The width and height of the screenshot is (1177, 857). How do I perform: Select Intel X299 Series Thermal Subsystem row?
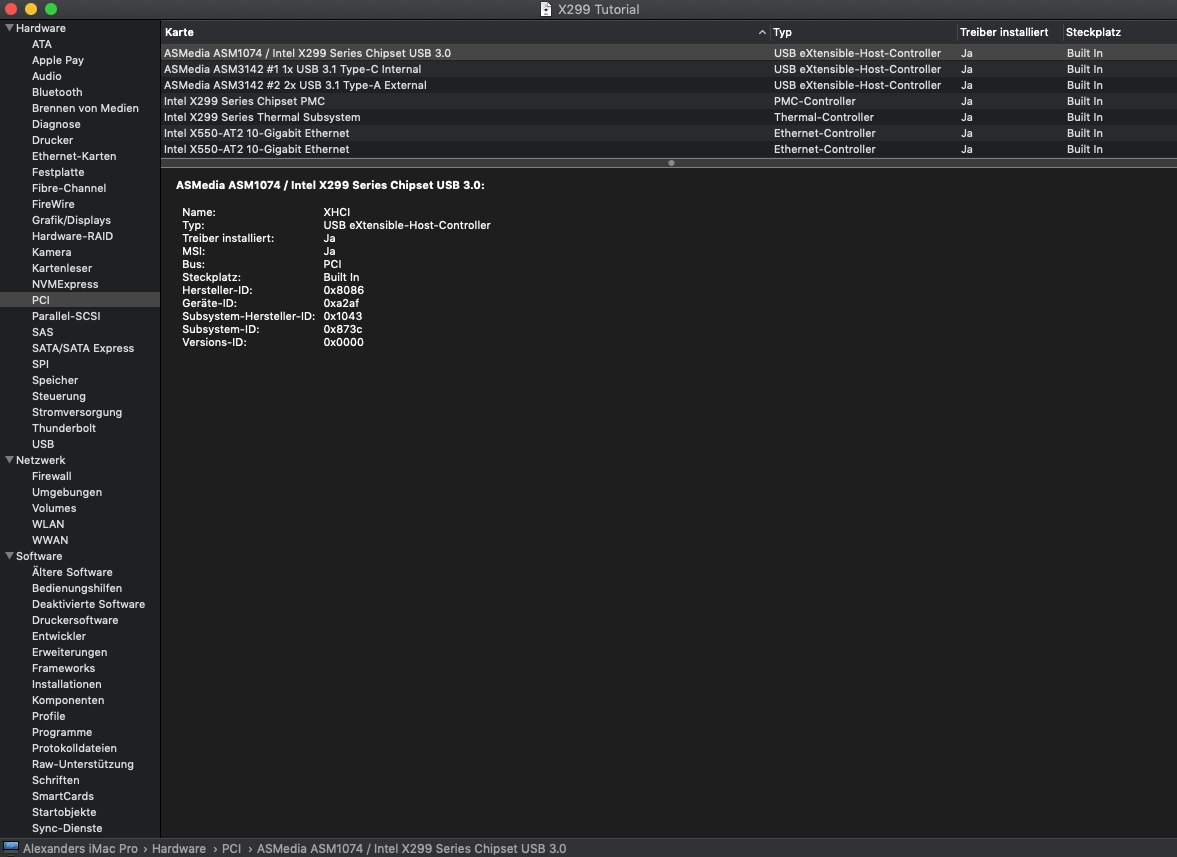click(x=670, y=117)
